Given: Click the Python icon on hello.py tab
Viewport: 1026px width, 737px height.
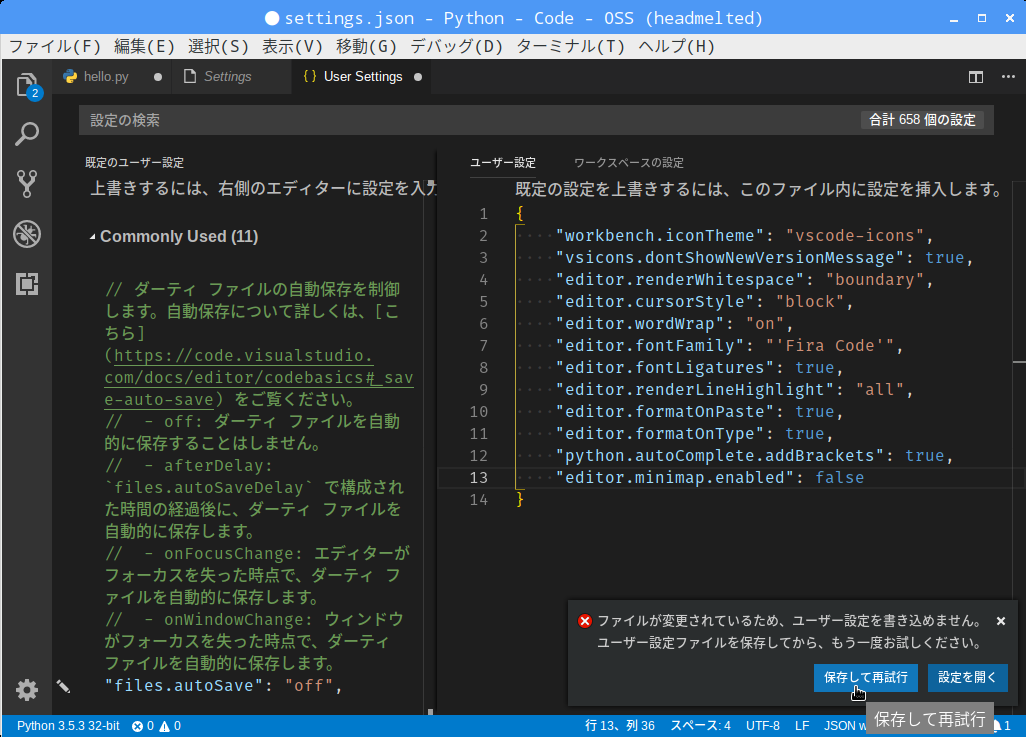Looking at the screenshot, I should point(70,77).
